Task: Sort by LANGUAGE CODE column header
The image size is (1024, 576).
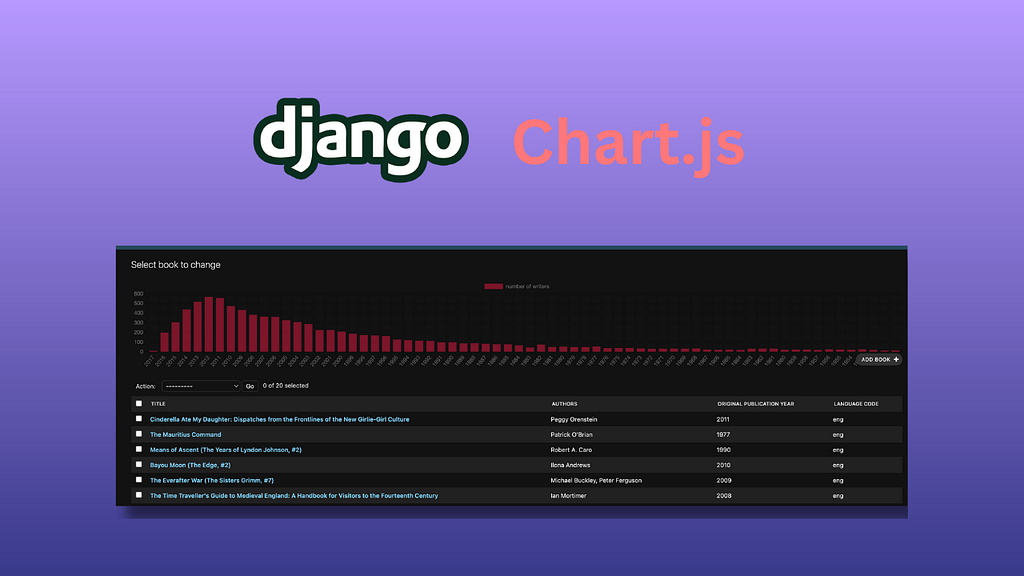Action: 856,404
